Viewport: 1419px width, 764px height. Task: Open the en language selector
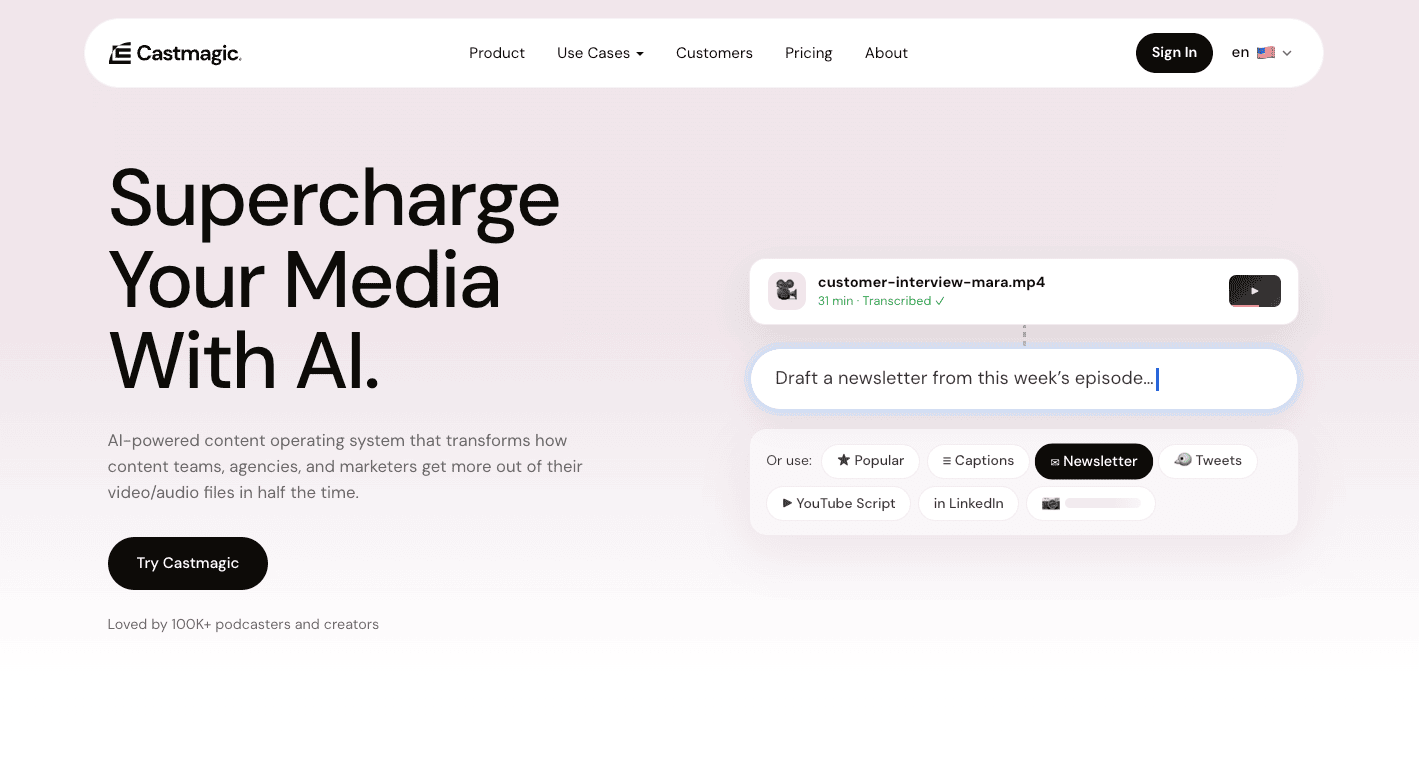(x=1262, y=53)
